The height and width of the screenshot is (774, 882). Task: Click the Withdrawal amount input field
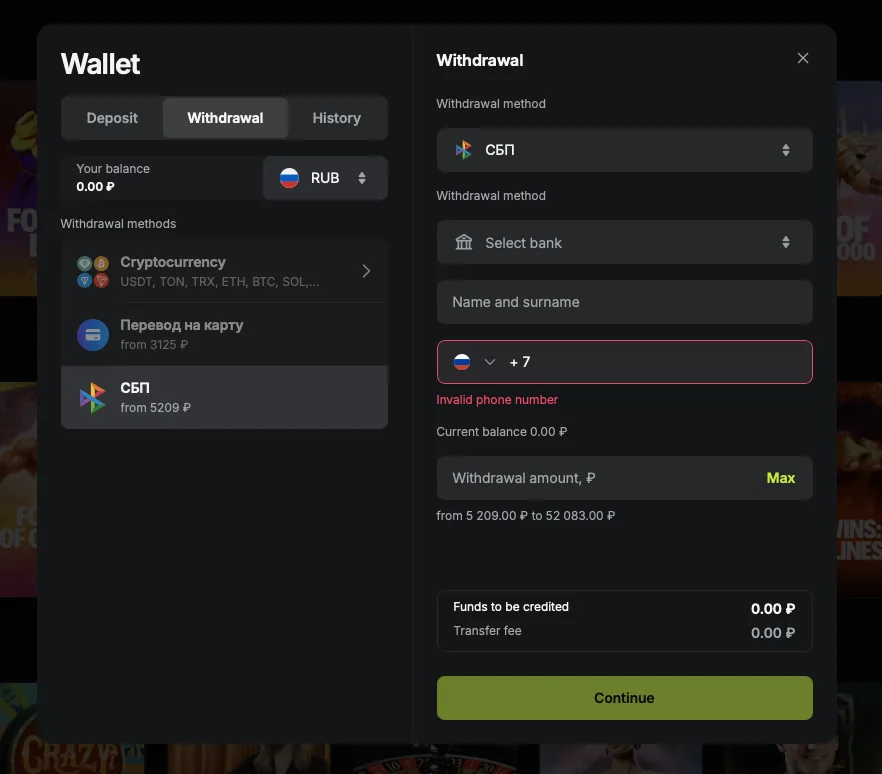[596, 478]
